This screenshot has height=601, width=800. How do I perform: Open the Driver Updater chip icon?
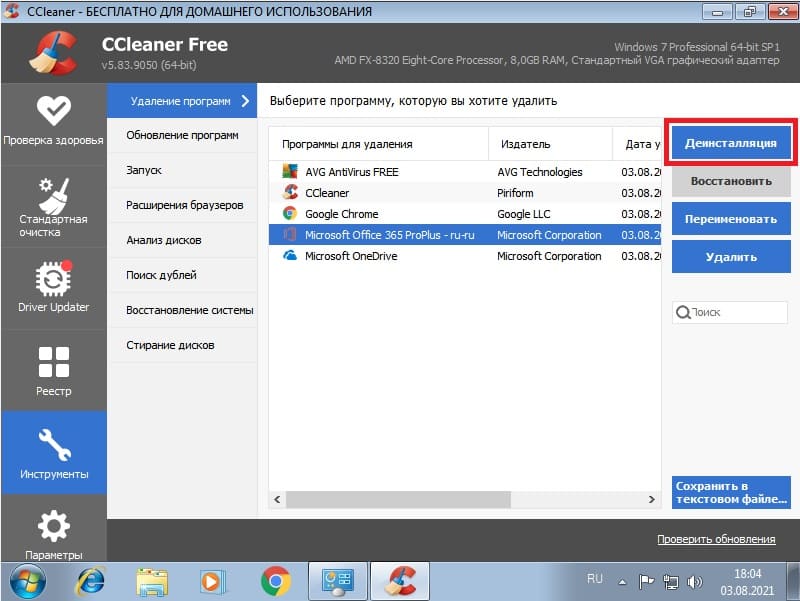click(x=54, y=278)
